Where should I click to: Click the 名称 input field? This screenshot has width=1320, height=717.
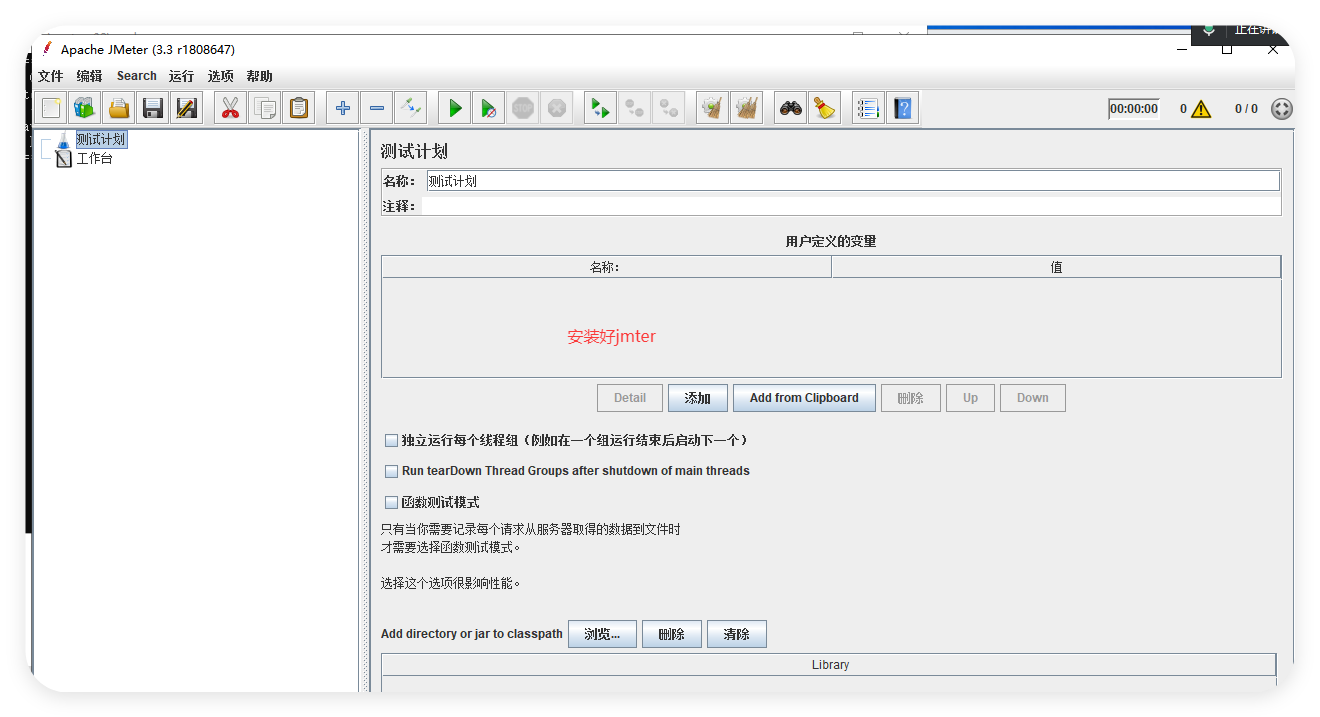pyautogui.click(x=853, y=181)
